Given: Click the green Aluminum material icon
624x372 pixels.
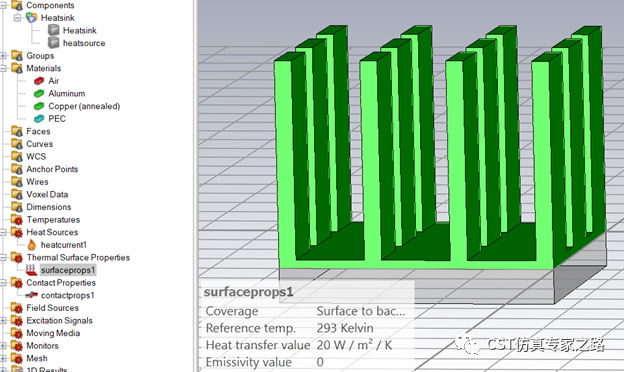Looking at the screenshot, I should tap(39, 93).
